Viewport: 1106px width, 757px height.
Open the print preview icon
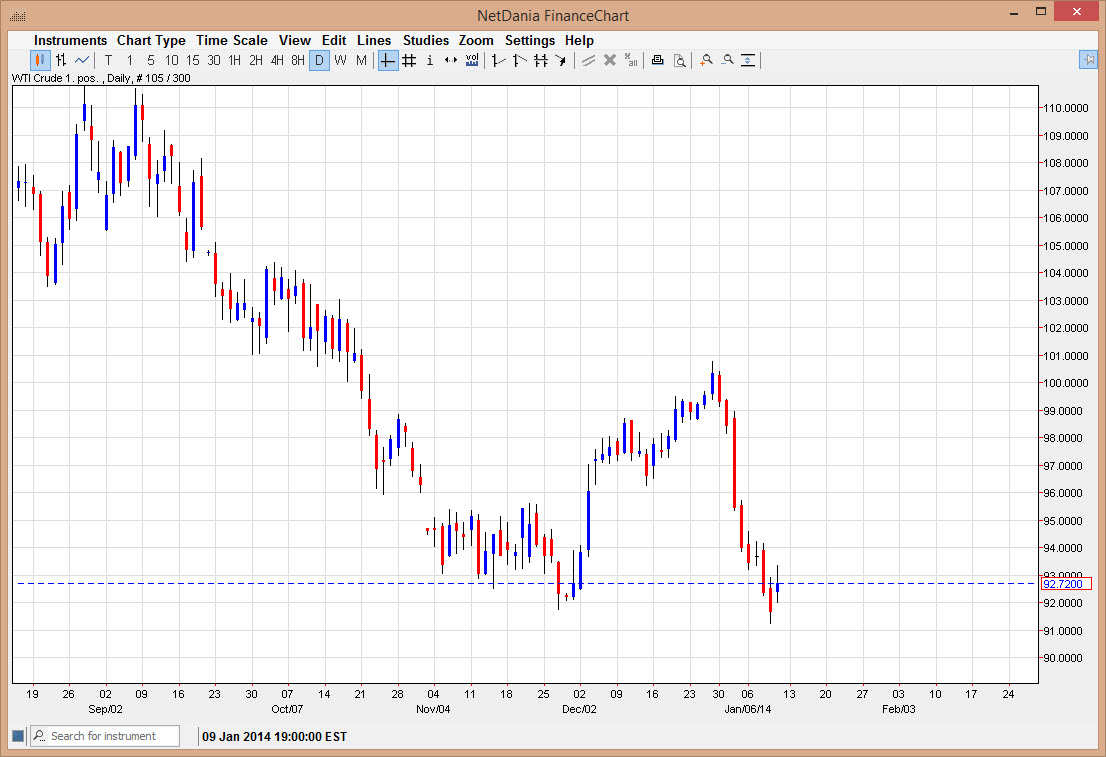[x=679, y=60]
